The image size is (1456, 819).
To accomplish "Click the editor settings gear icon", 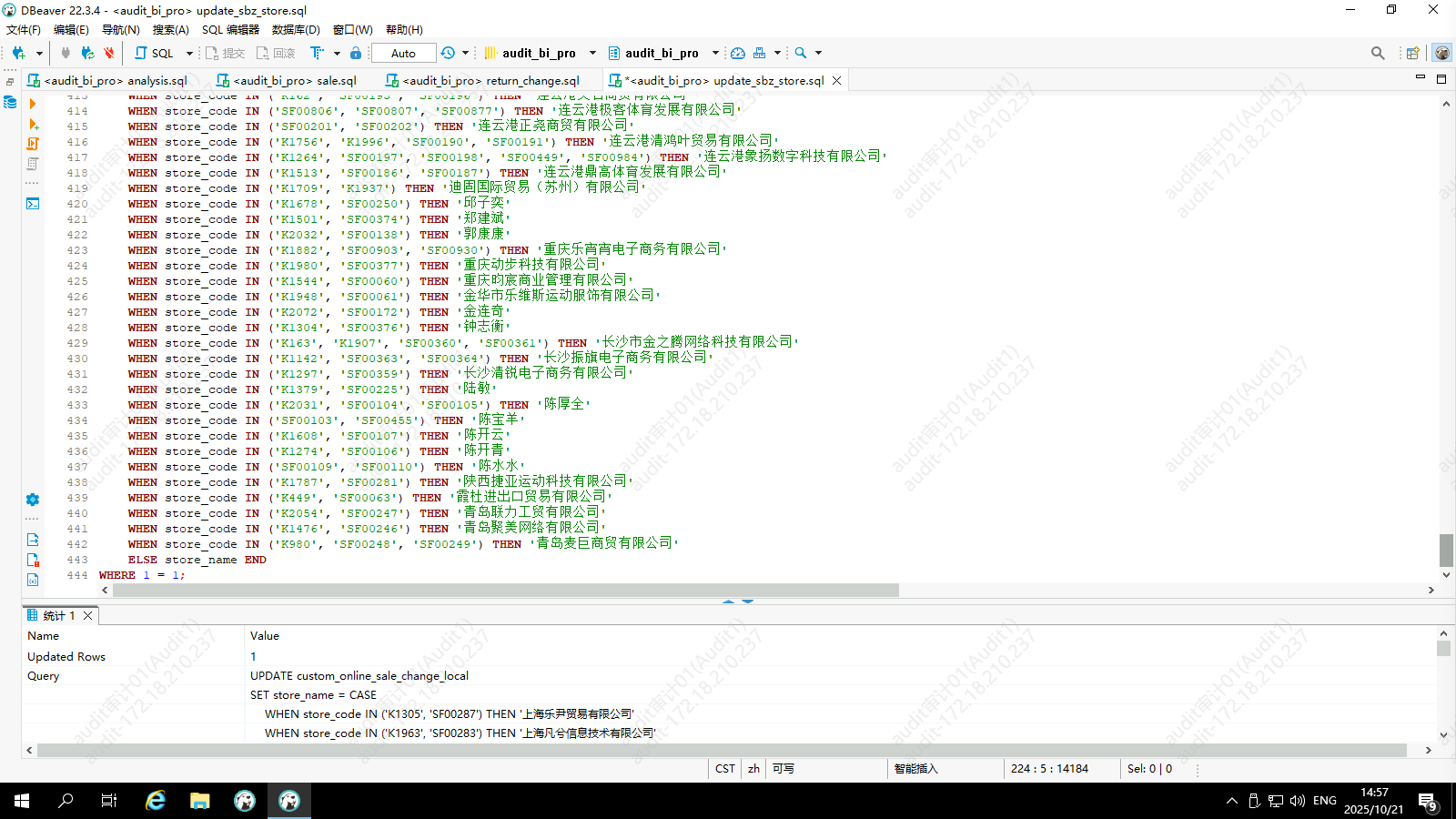I will pyautogui.click(x=33, y=500).
